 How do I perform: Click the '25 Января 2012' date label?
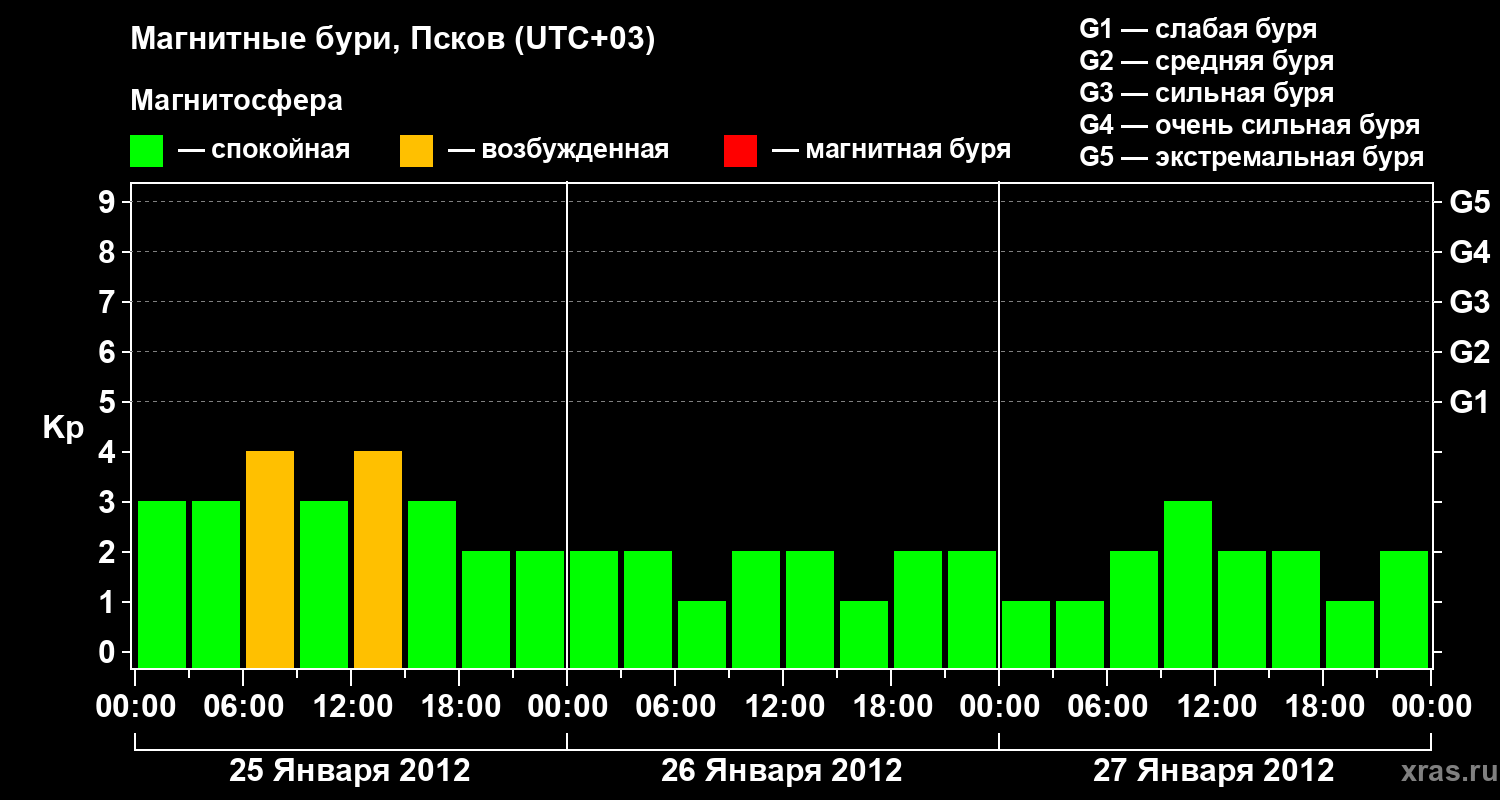click(350, 771)
